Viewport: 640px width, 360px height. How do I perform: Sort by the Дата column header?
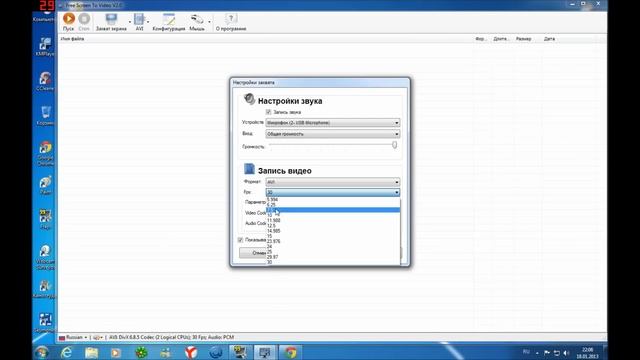pyautogui.click(x=549, y=39)
